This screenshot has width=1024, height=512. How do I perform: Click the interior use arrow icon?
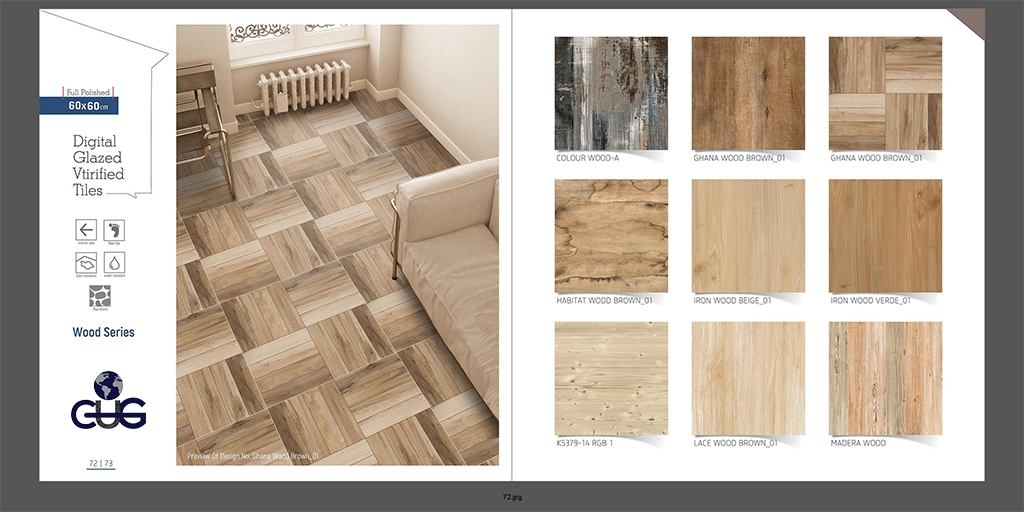click(86, 230)
